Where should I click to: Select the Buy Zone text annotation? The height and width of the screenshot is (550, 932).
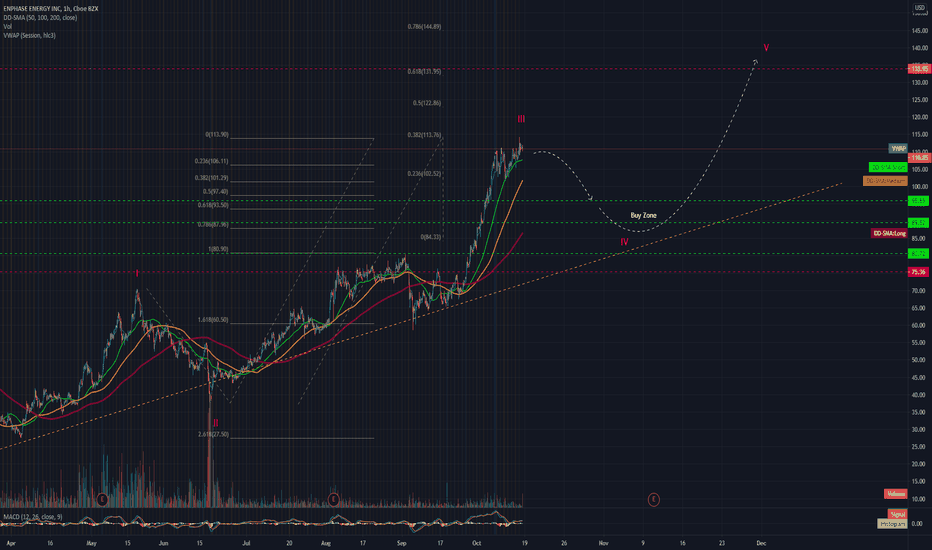point(643,215)
